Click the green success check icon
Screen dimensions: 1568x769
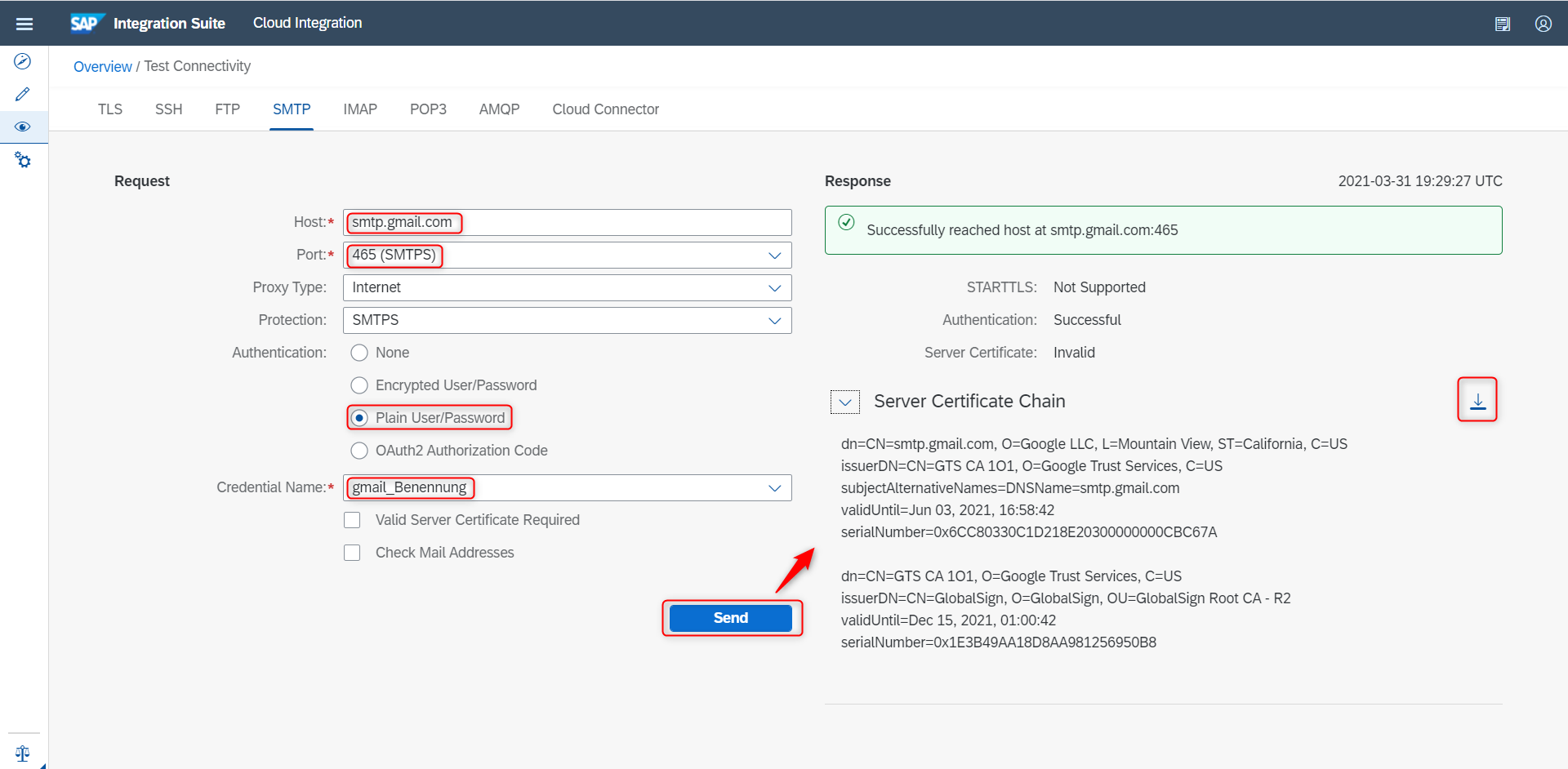click(x=847, y=222)
